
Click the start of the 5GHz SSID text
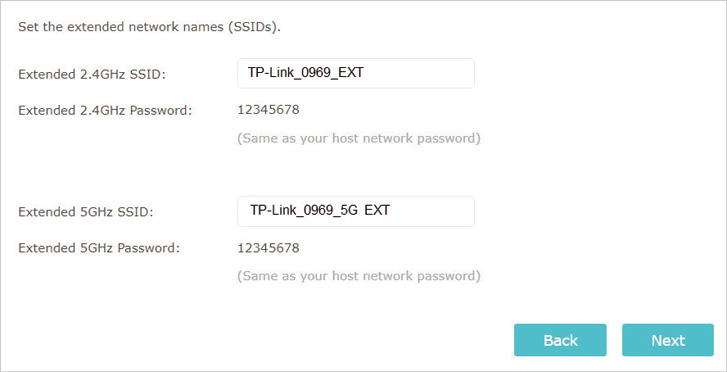[251, 211]
